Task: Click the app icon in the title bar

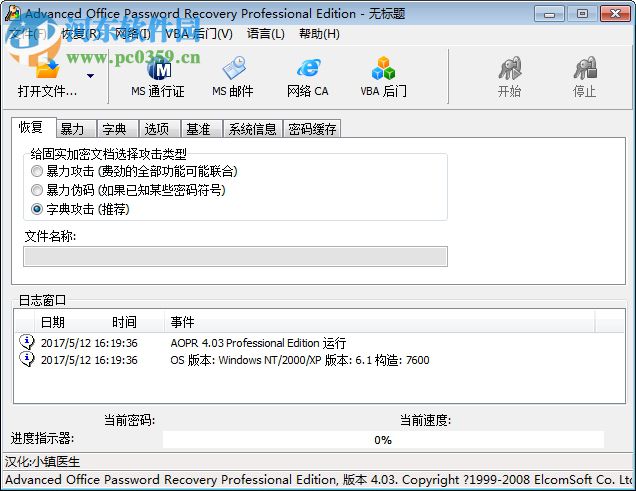Action: 12,13
